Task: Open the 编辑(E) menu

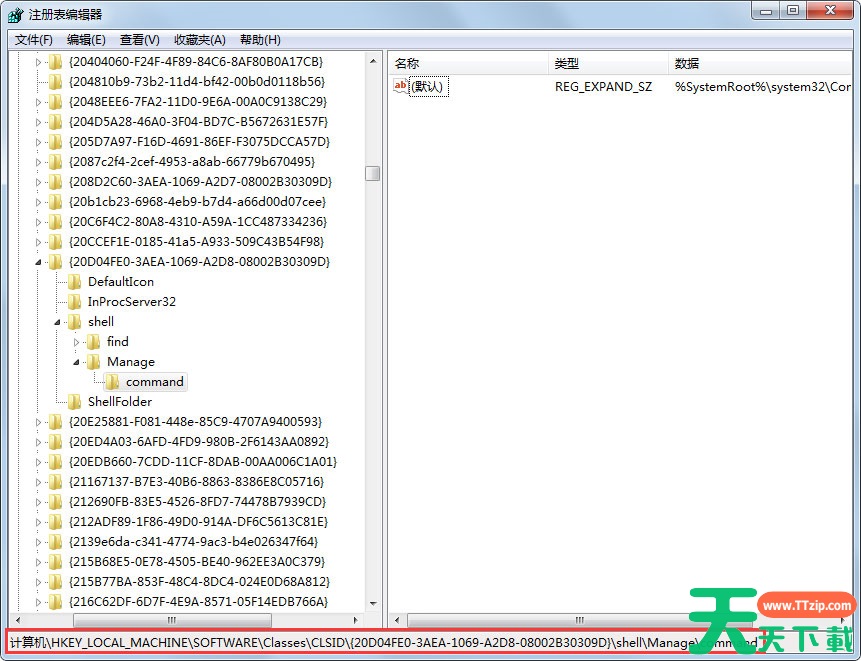Action: click(86, 40)
